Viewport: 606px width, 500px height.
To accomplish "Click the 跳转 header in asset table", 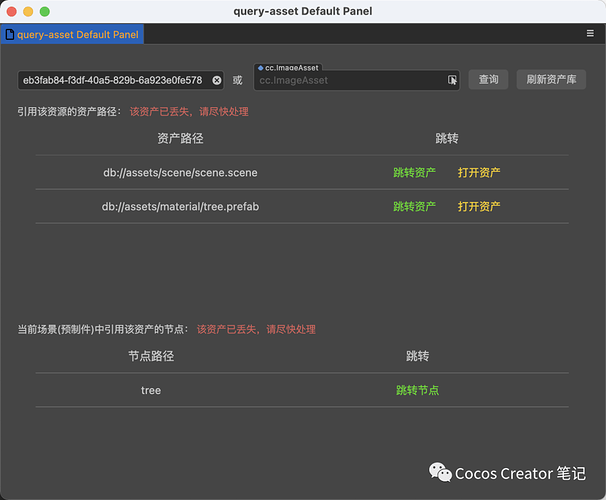I will click(x=447, y=138).
